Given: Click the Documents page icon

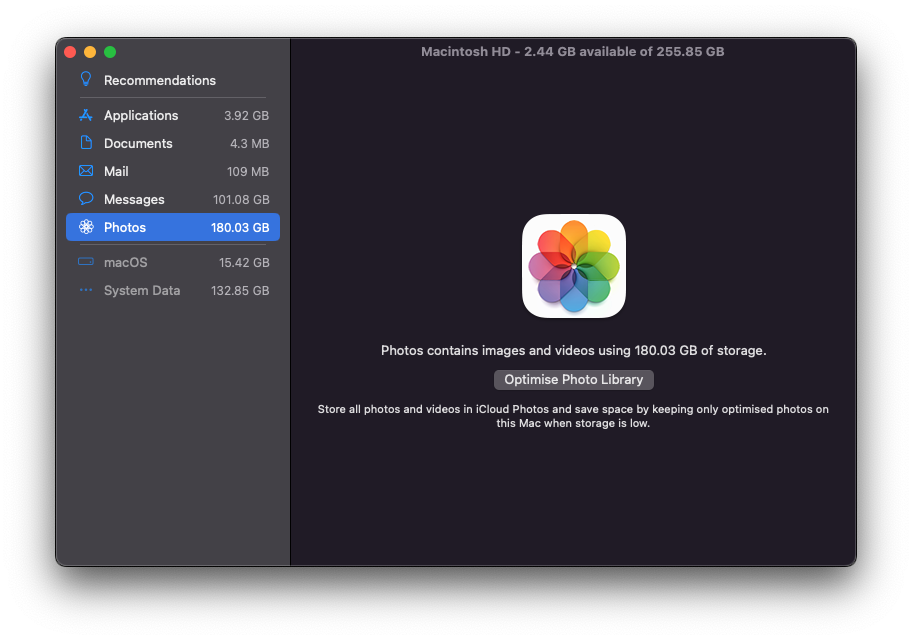Looking at the screenshot, I should 86,143.
